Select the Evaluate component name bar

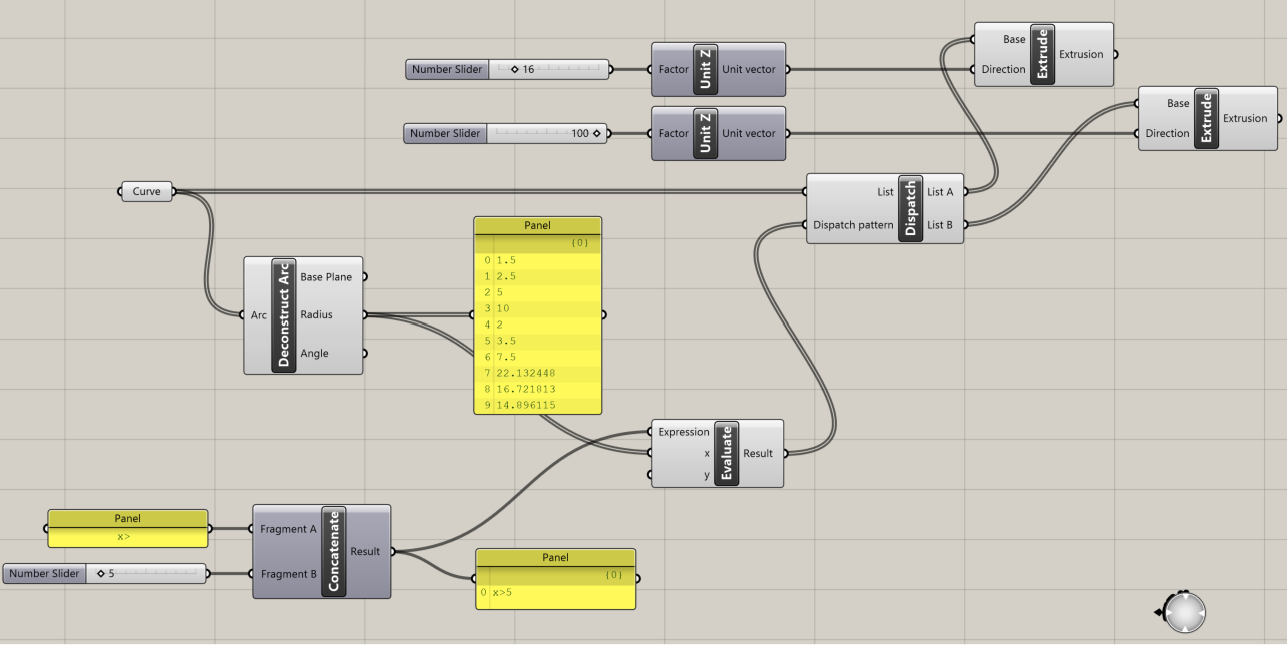pos(726,453)
